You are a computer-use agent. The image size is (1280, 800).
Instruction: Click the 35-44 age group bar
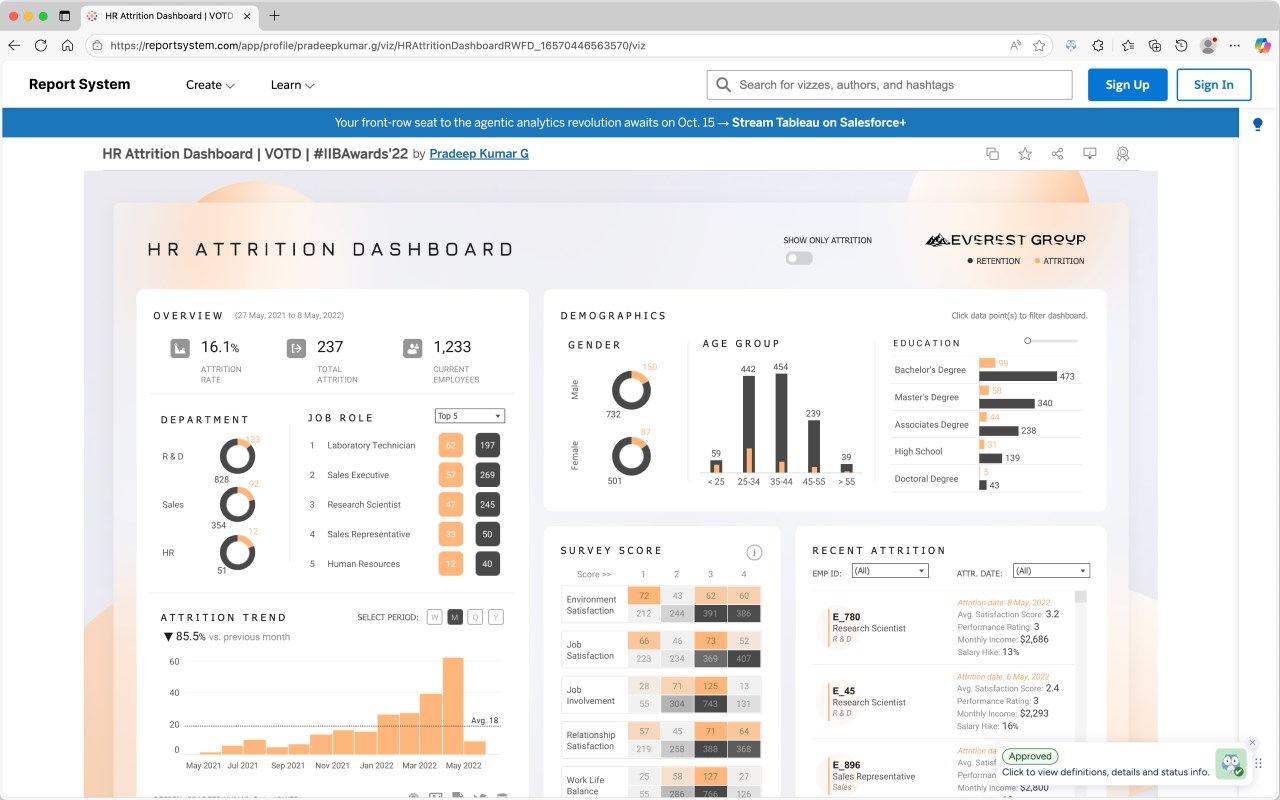[x=781, y=423]
